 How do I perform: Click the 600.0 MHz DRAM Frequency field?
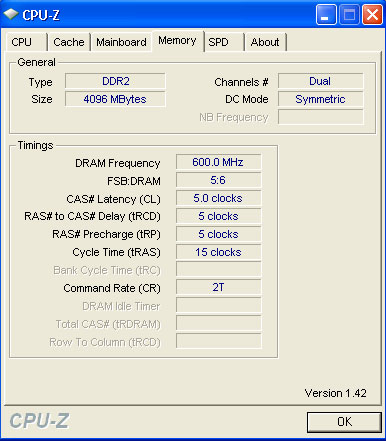coord(218,162)
